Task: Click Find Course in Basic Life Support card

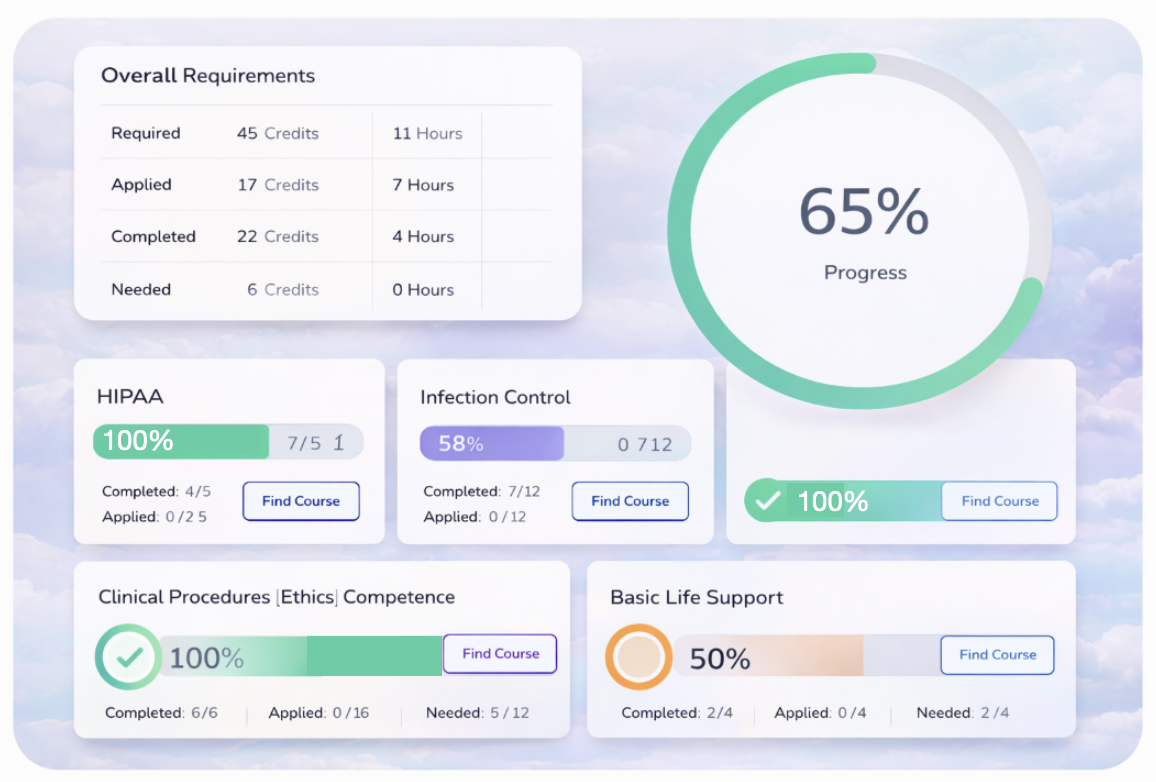Action: click(997, 654)
